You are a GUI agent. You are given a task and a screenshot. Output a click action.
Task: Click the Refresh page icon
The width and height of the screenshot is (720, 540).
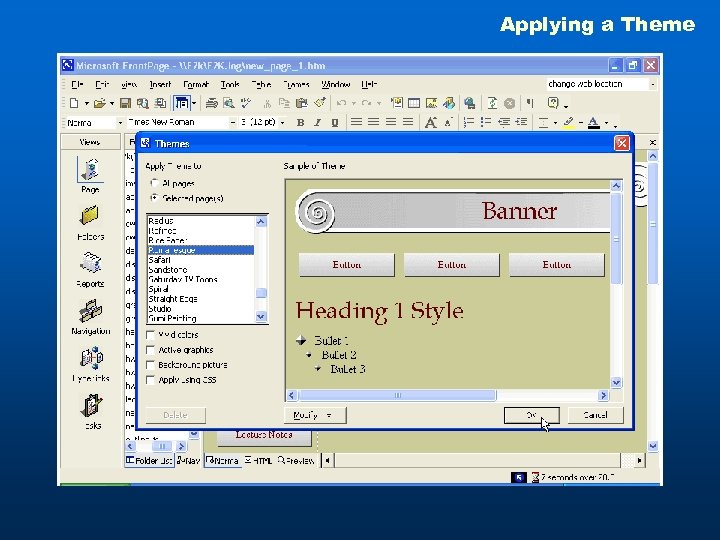tap(492, 103)
